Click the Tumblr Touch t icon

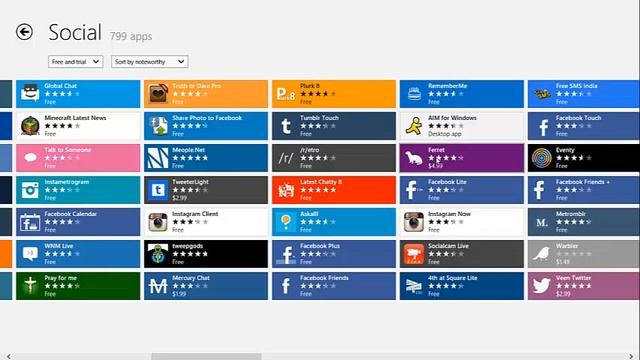pos(286,126)
